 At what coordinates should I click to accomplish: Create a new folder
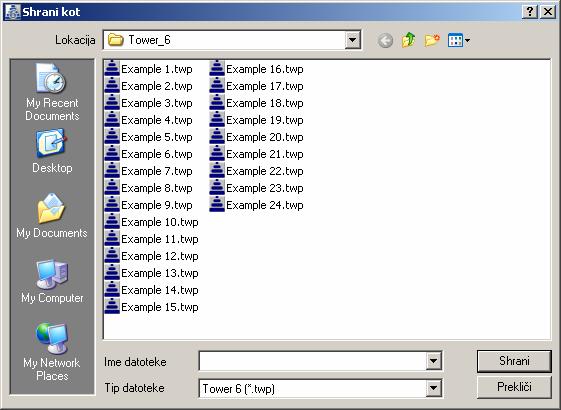(432, 40)
